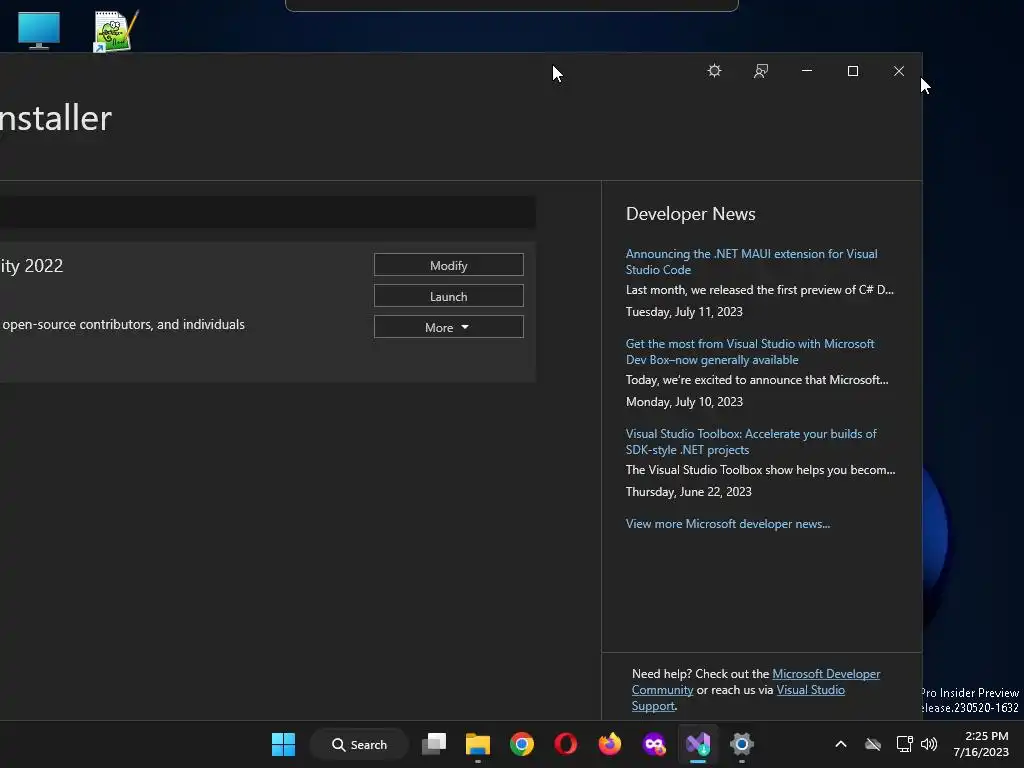1024x768 pixels.
Task: Click the Developer News heading
Action: coord(690,214)
